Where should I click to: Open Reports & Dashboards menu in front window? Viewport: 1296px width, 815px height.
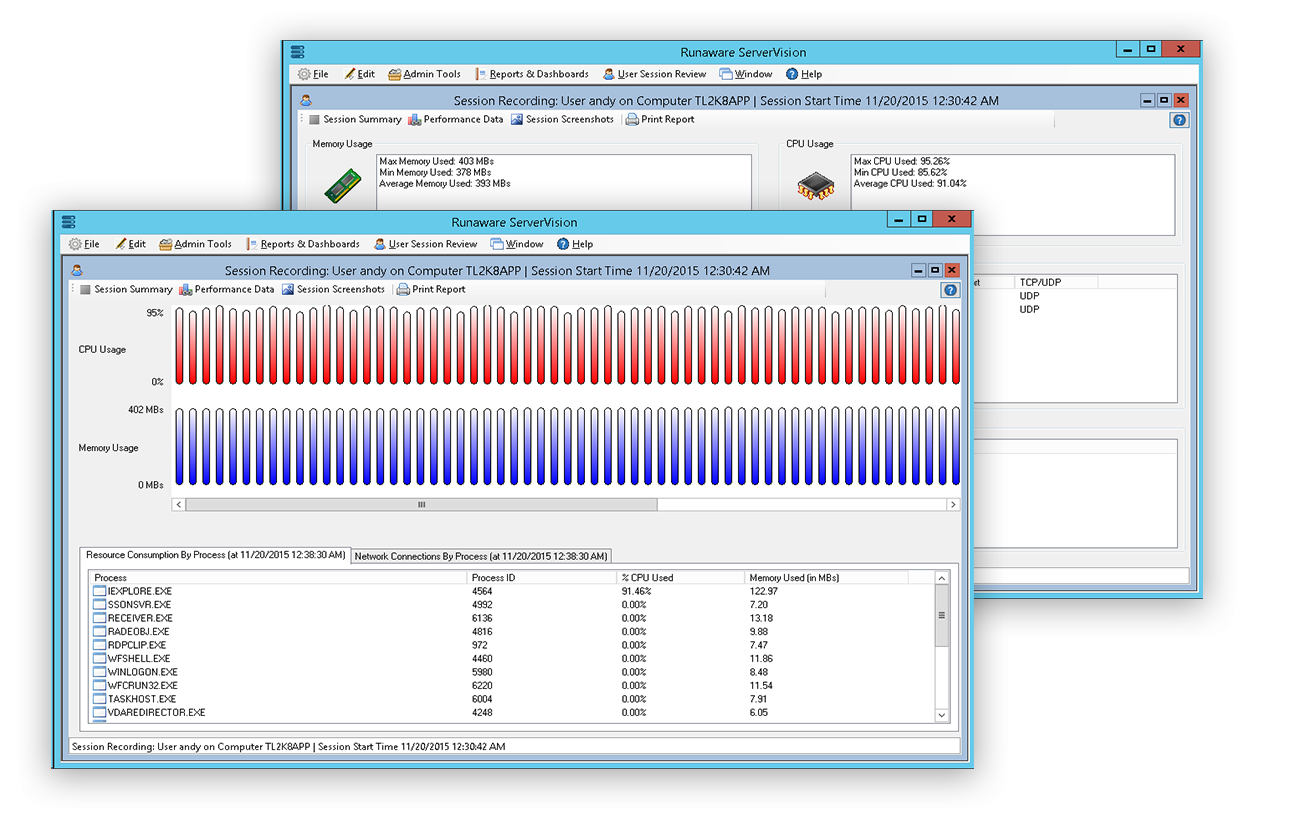[309, 244]
